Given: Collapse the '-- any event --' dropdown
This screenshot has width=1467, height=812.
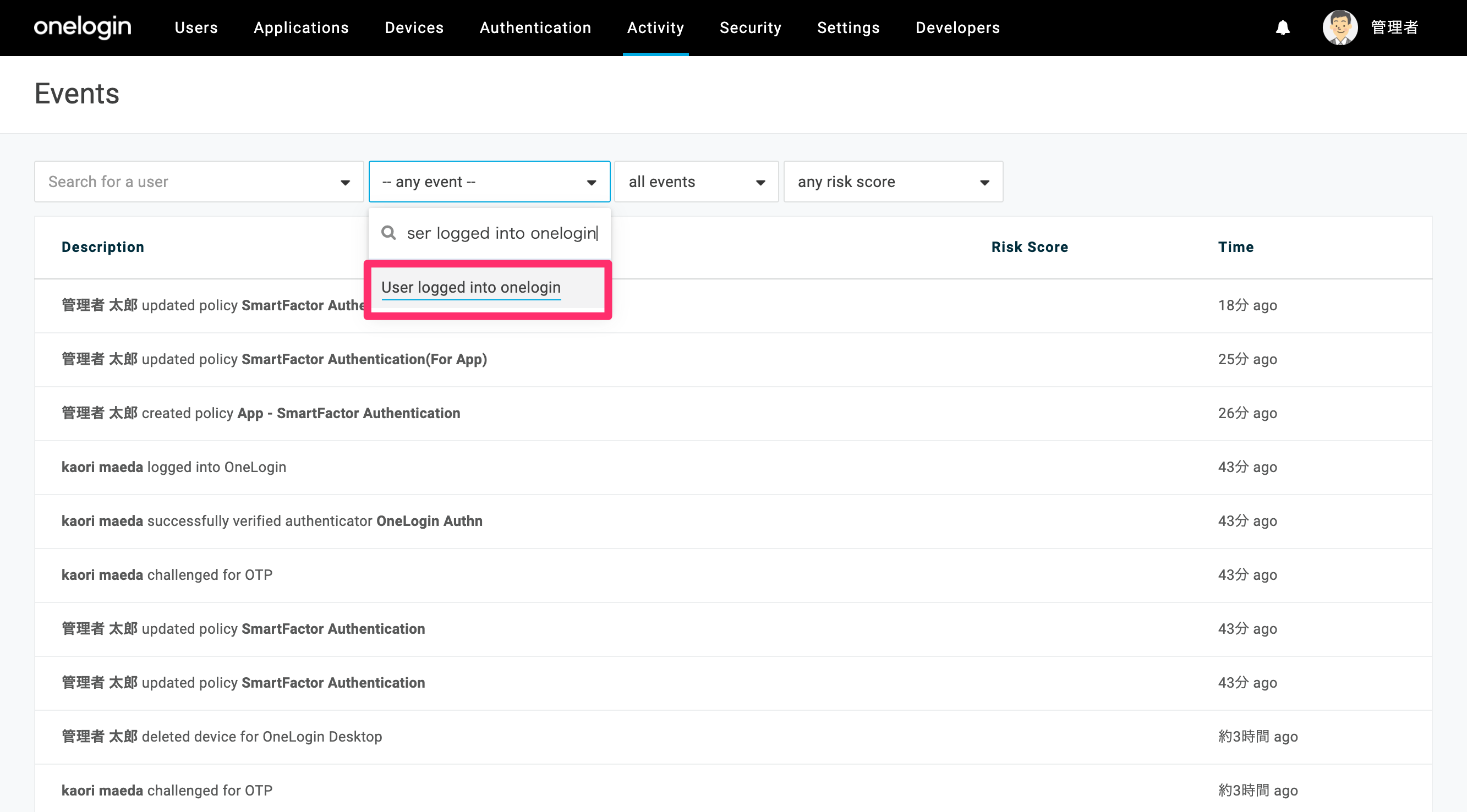Looking at the screenshot, I should (489, 182).
